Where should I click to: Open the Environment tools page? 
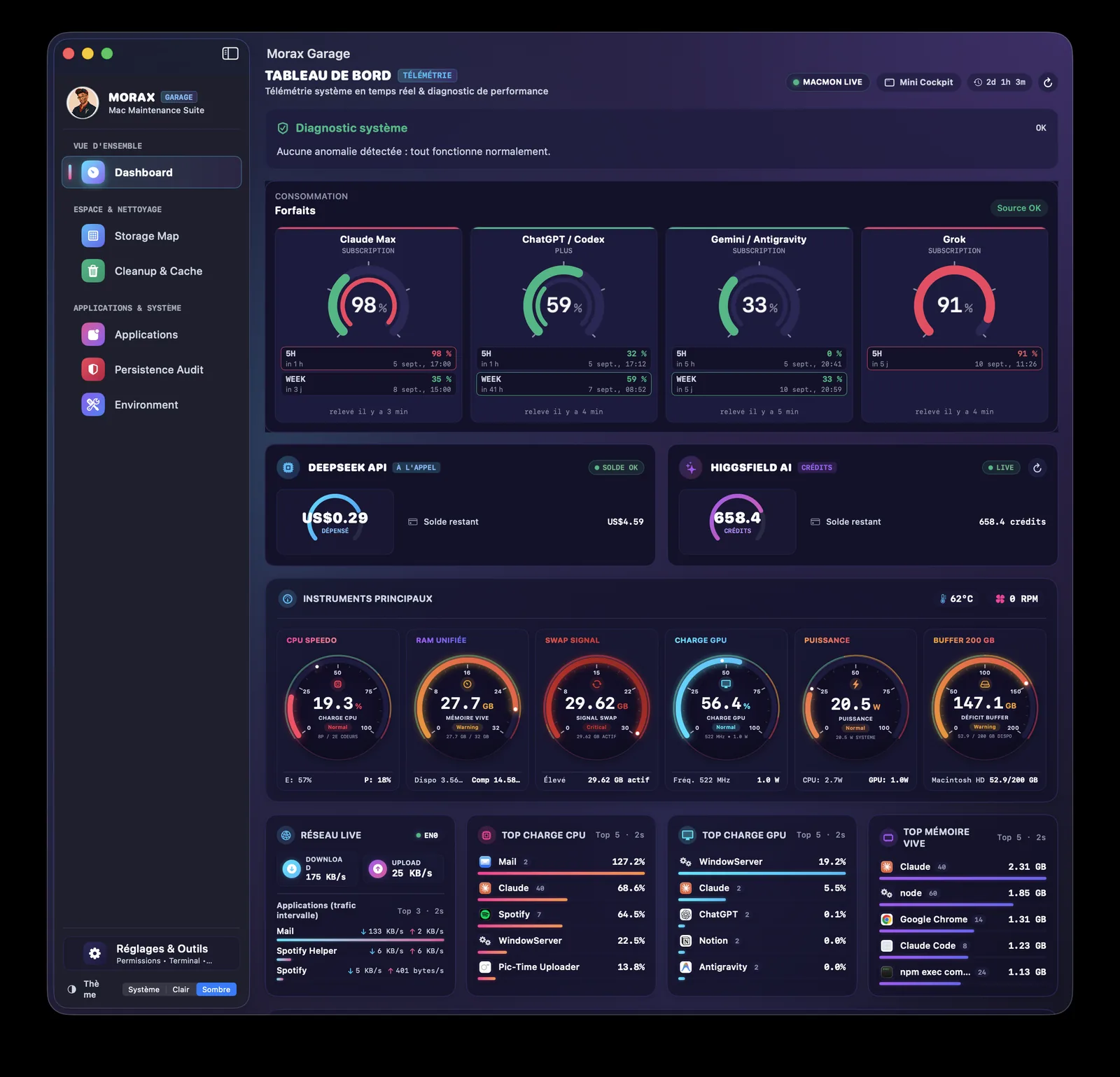pyautogui.click(x=152, y=404)
